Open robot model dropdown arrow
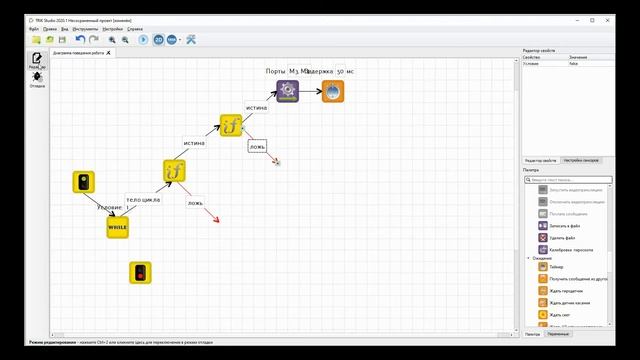The height and width of the screenshot is (360, 640). pyautogui.click(x=180, y=40)
